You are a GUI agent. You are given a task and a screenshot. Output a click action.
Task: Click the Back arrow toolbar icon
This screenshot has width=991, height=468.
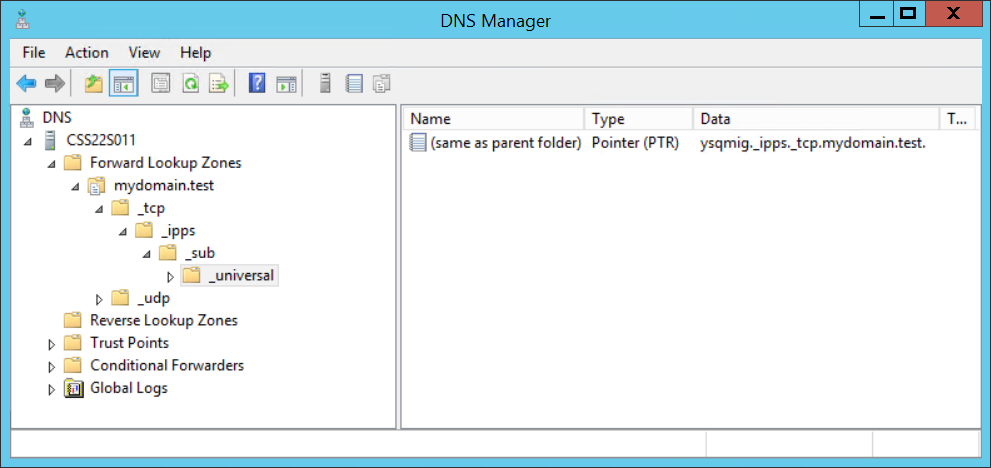tap(26, 84)
